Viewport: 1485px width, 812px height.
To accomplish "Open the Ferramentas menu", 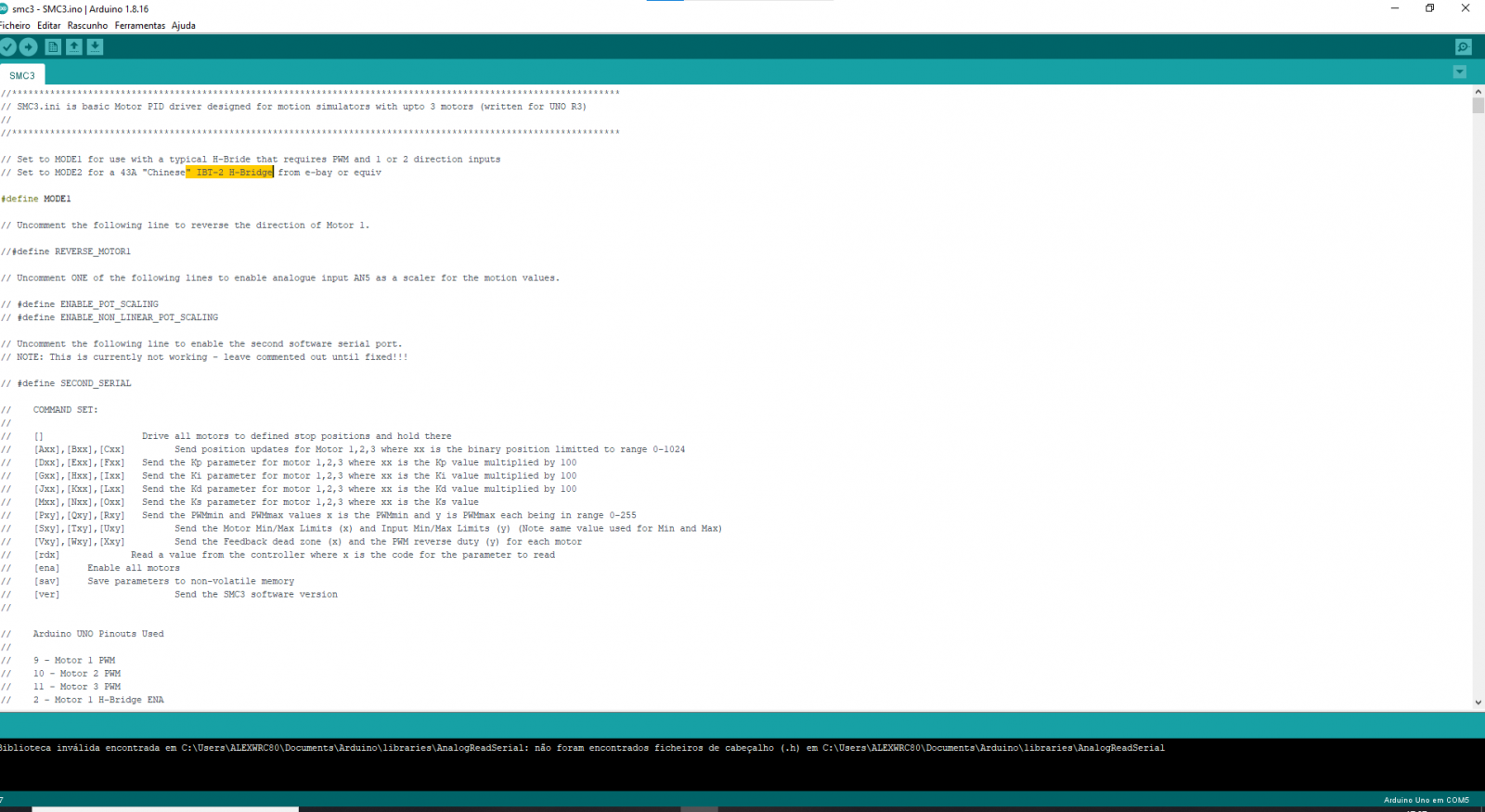I will 139,25.
